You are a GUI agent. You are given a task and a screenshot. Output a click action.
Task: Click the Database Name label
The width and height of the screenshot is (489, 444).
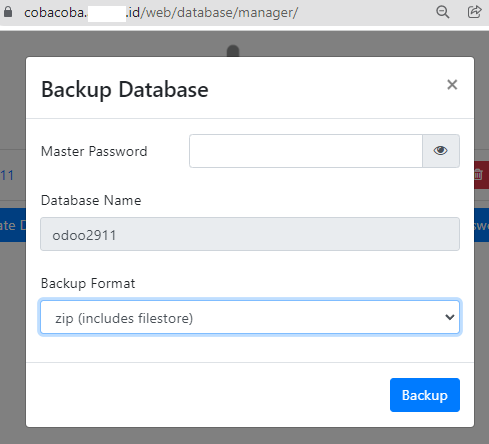tap(91, 200)
